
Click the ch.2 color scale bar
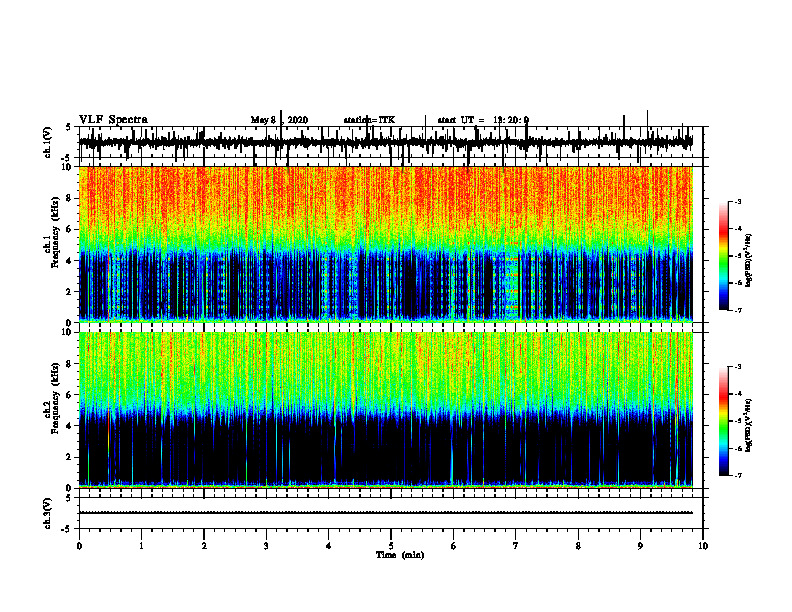(724, 421)
